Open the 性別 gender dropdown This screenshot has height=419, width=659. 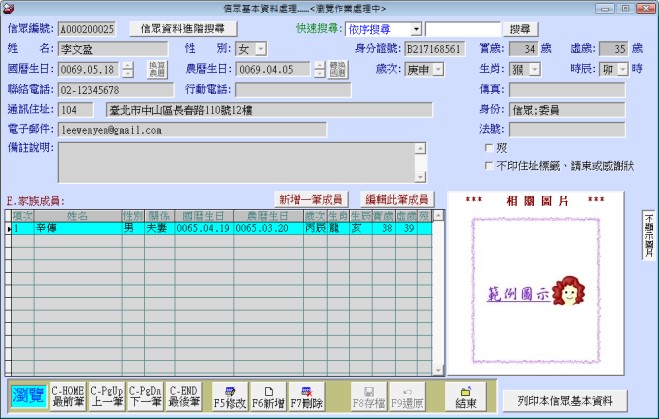coord(261,49)
